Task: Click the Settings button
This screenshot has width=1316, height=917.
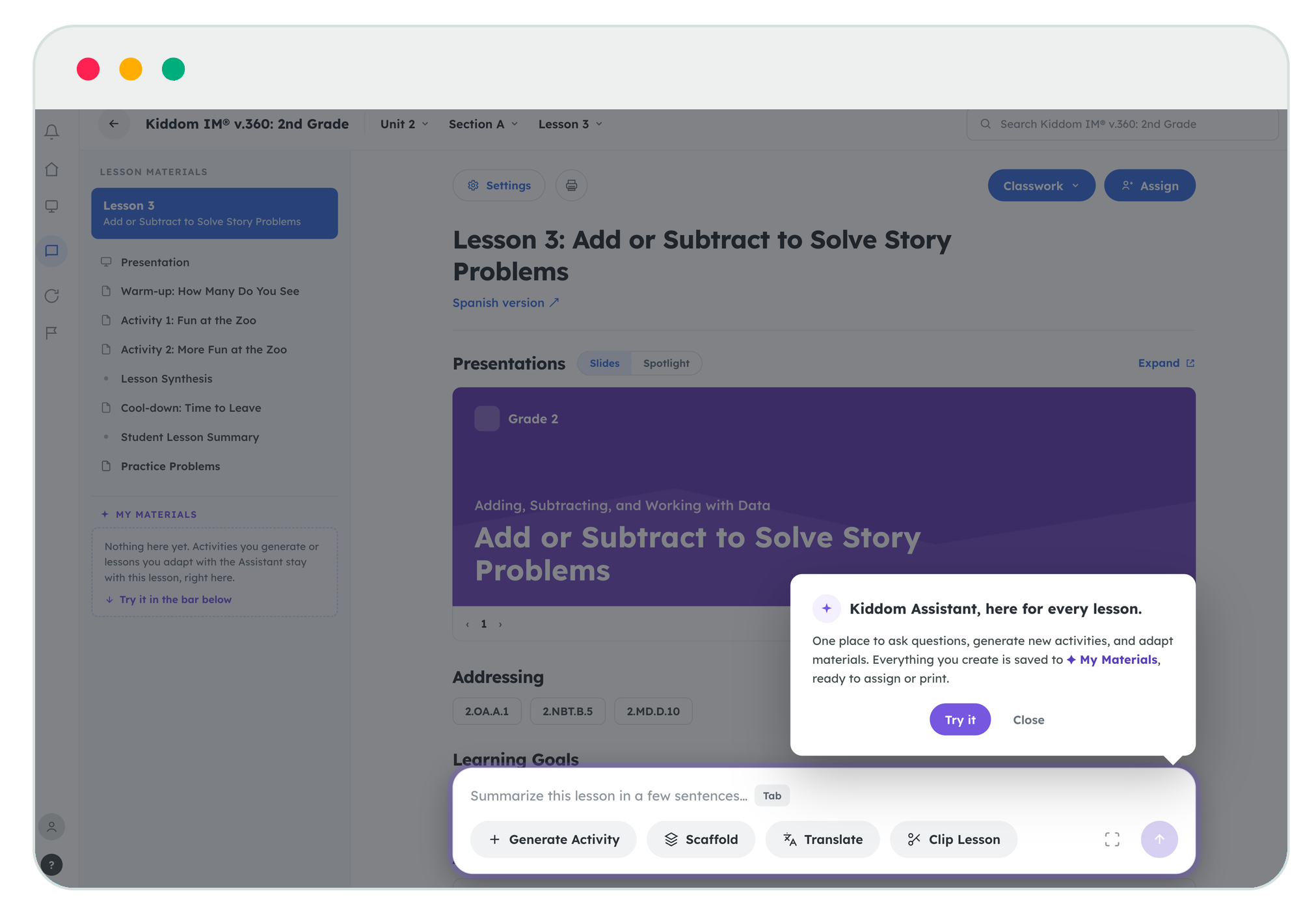Action: (x=498, y=185)
